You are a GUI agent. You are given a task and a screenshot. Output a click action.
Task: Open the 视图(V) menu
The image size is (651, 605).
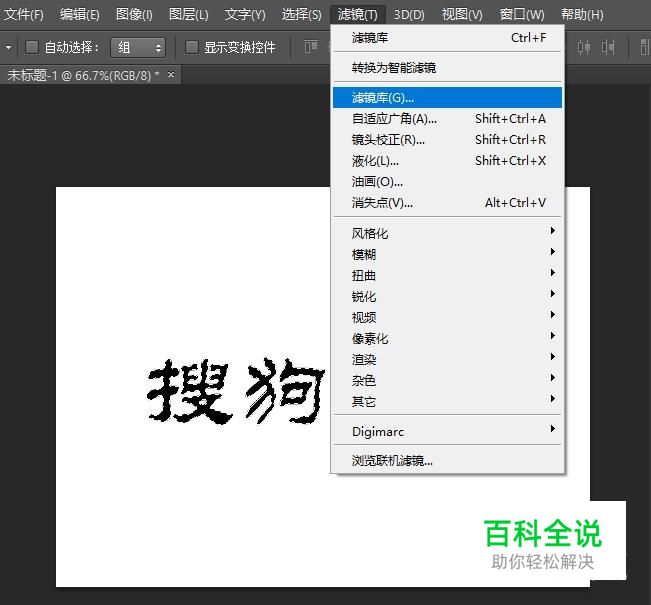(x=462, y=15)
